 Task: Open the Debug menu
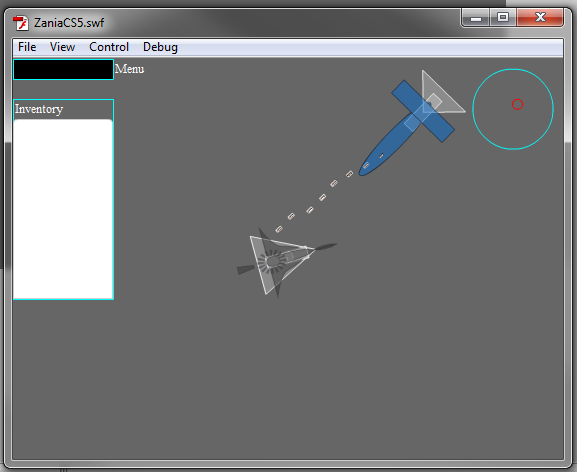(x=160, y=47)
